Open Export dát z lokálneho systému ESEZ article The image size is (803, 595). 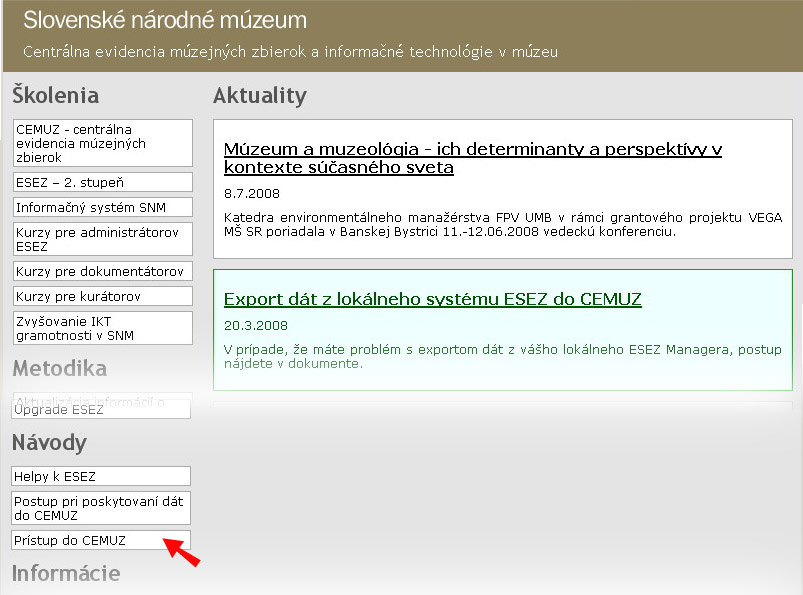tap(433, 299)
